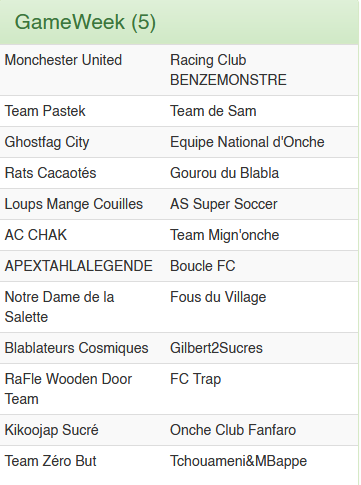Select Rats Cacaotés team
The image size is (361, 485).
tap(50, 173)
